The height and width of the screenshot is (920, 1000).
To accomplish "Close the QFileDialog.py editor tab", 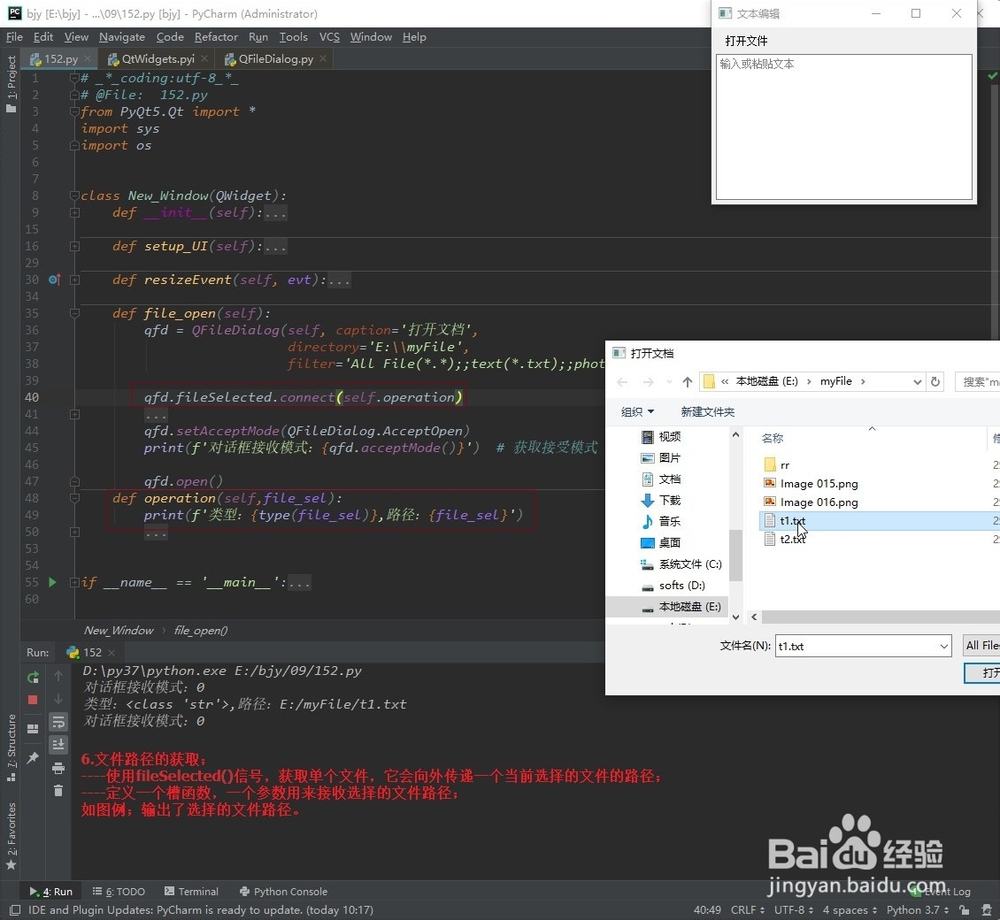I will [323, 59].
